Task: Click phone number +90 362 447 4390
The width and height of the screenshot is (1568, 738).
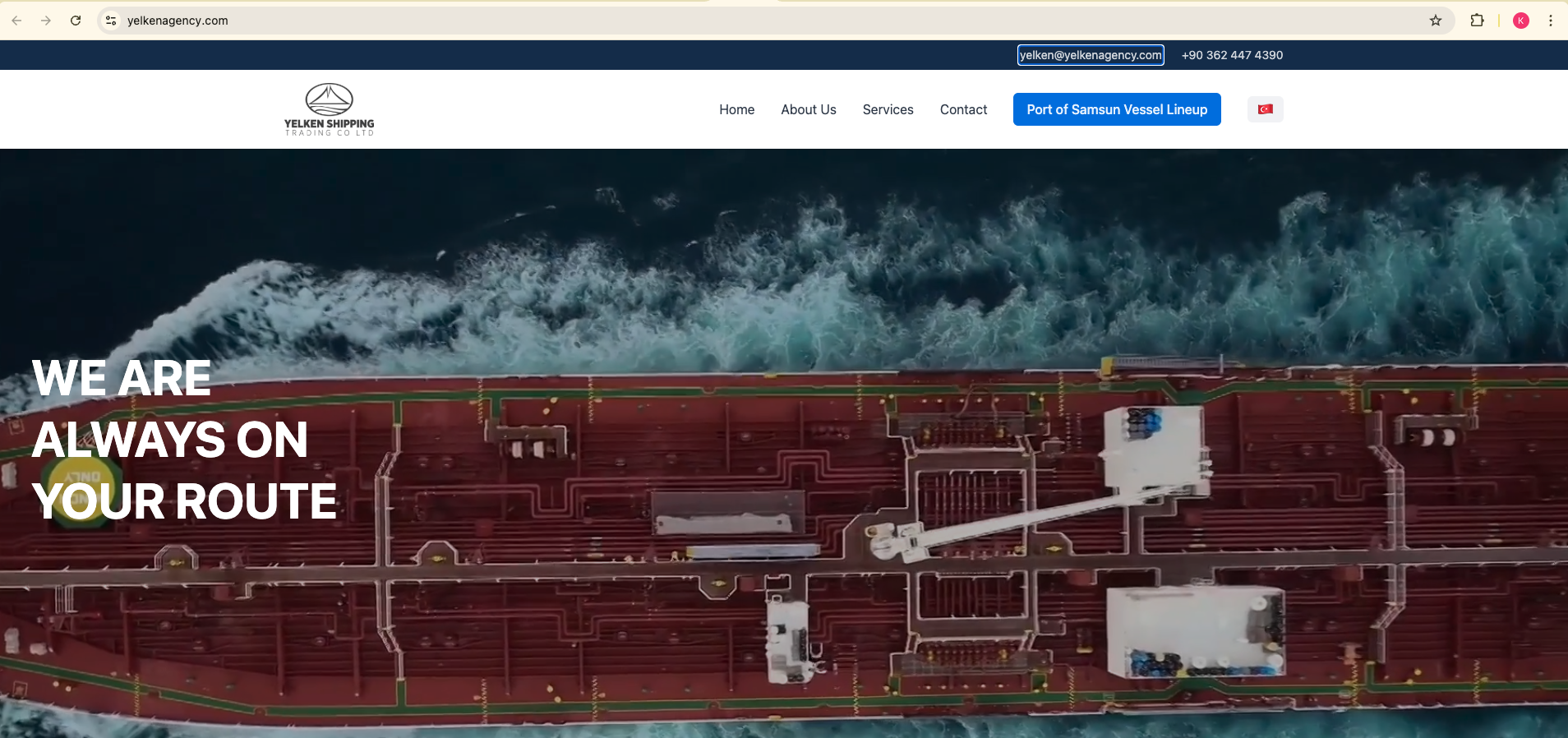Action: pyautogui.click(x=1232, y=55)
